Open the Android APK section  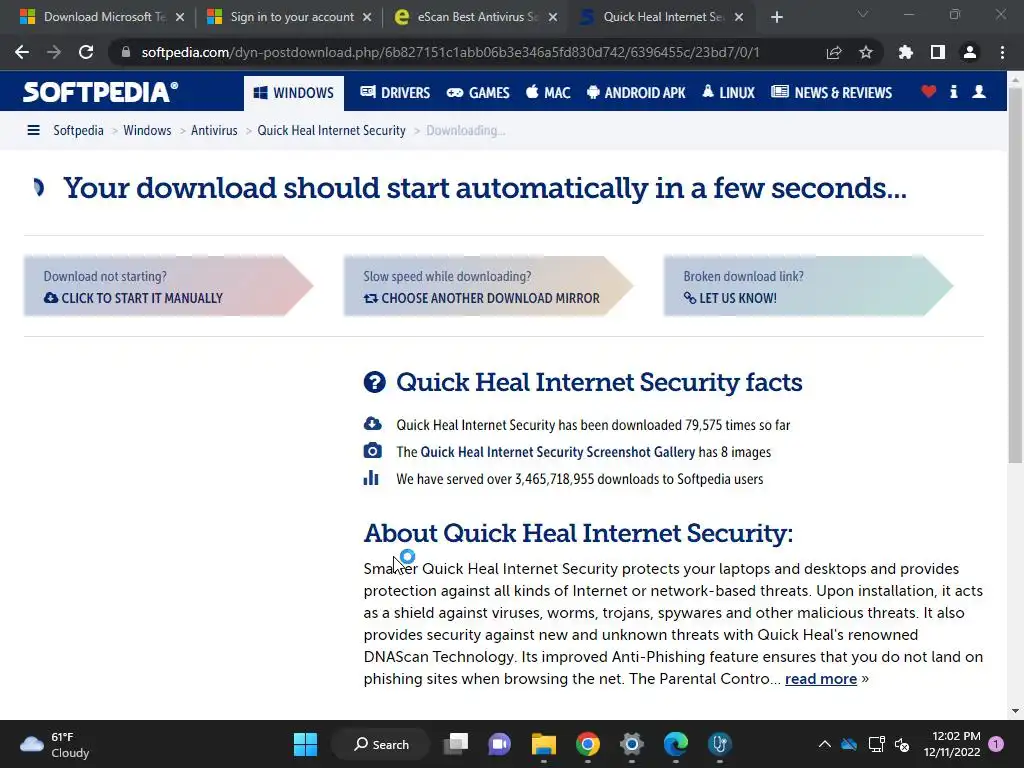click(x=636, y=93)
